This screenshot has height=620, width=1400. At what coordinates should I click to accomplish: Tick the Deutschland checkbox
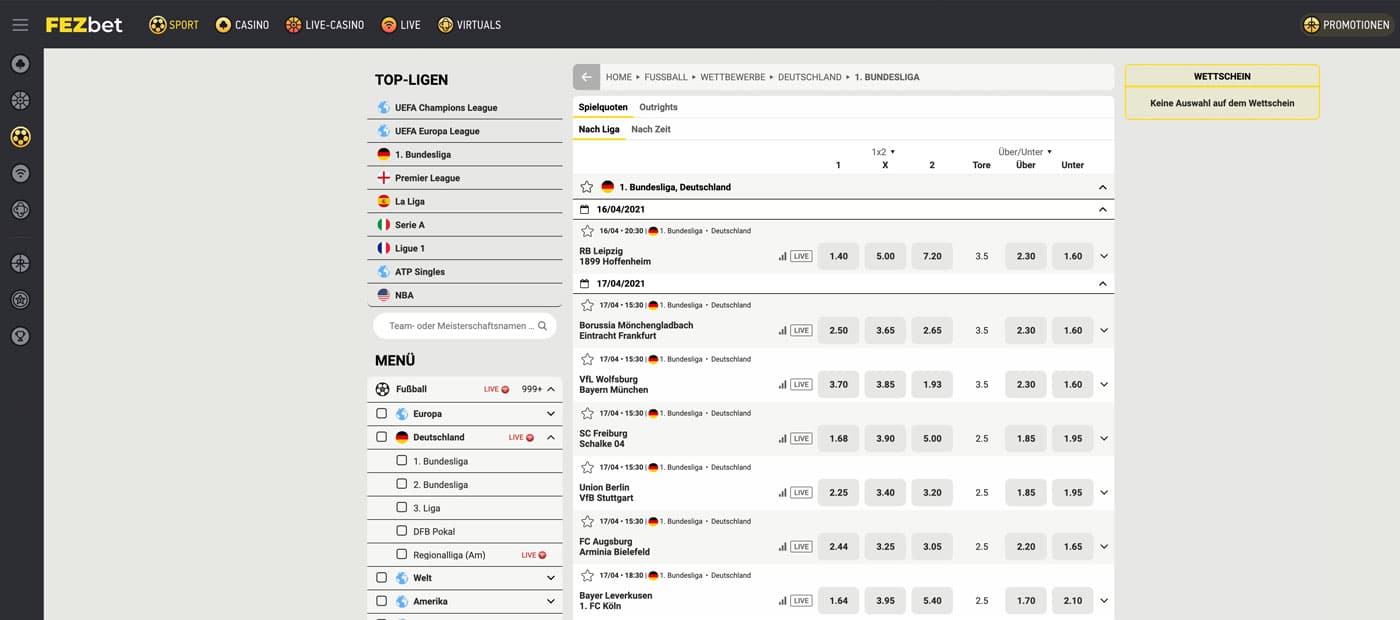(381, 437)
